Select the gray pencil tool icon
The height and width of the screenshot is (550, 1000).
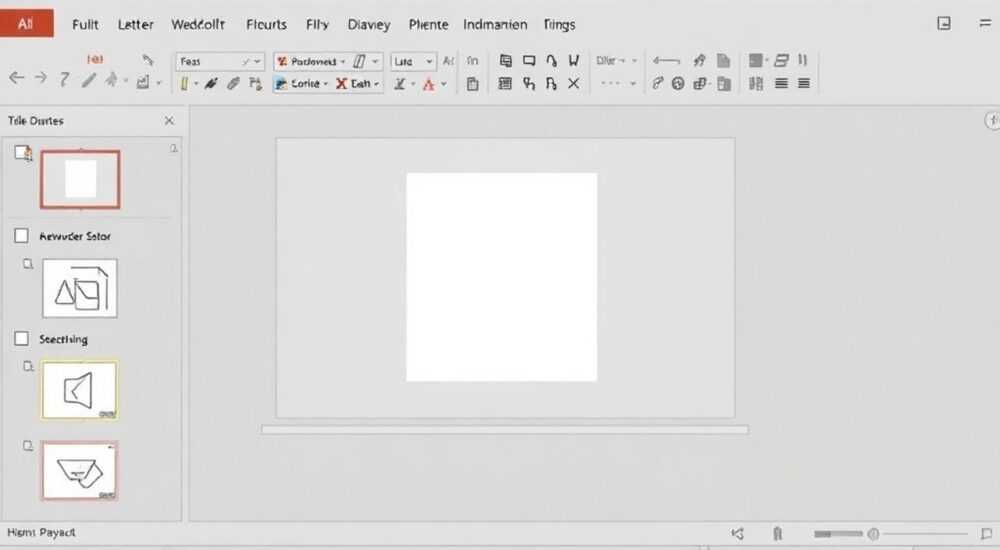click(89, 80)
